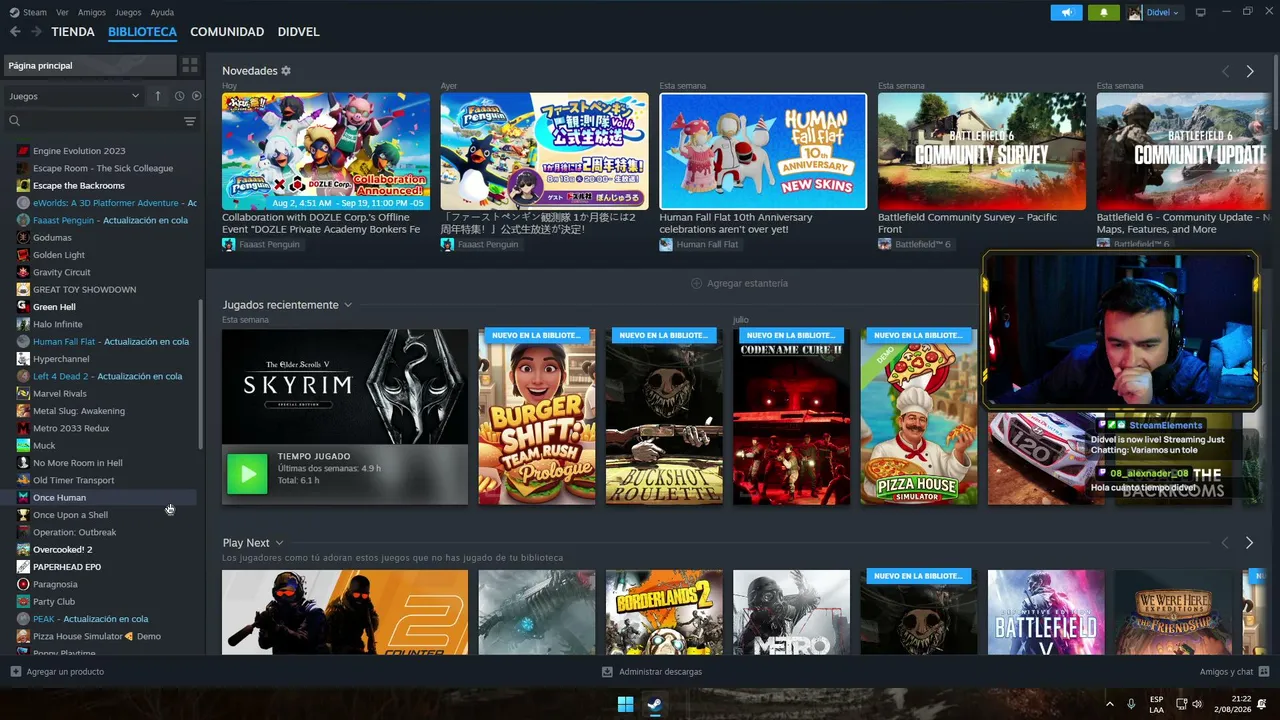
Task: Switch library to grid collections view
Action: pyautogui.click(x=190, y=65)
